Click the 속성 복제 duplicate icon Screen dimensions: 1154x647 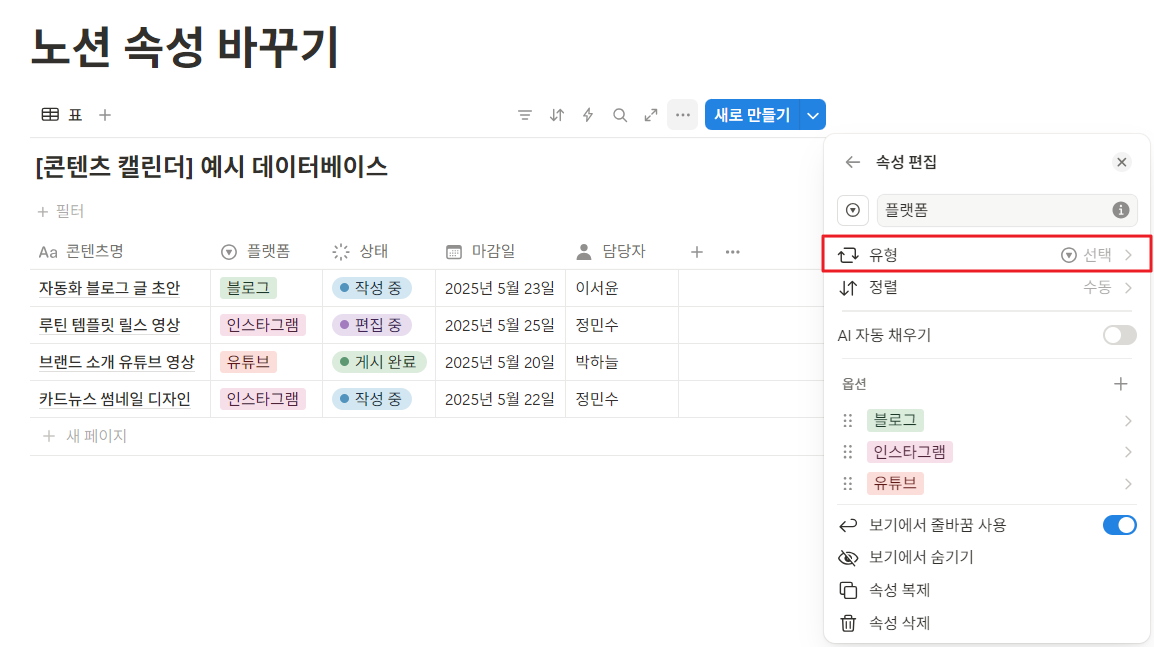[848, 590]
